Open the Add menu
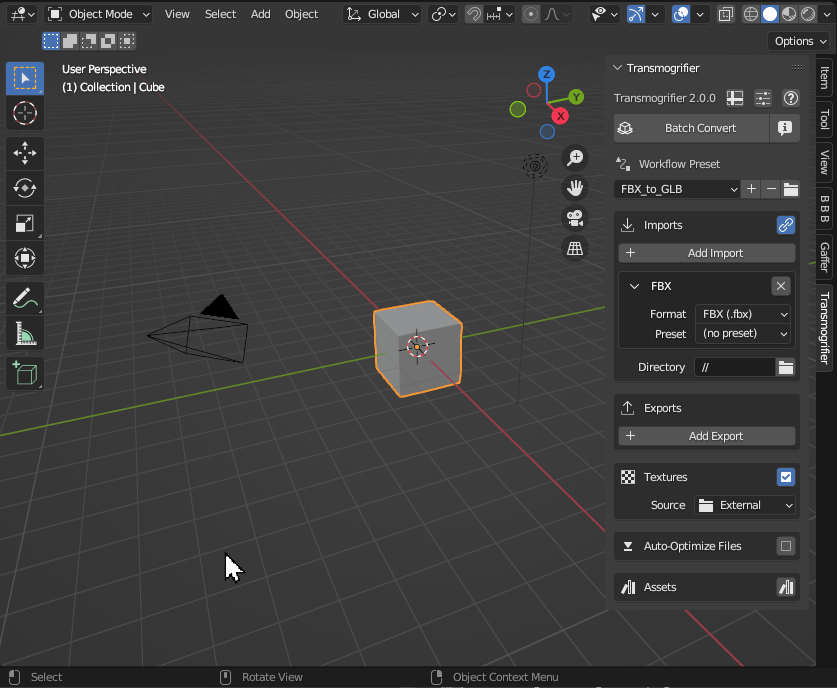The width and height of the screenshot is (837, 688). 260,14
